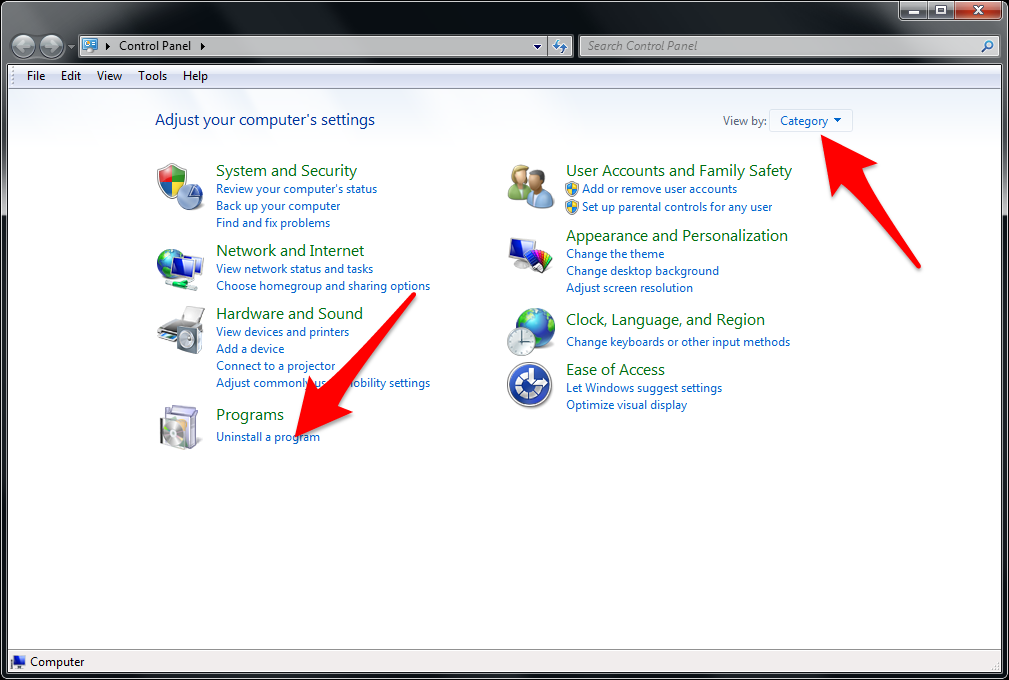Open Appearance and Personalization monitor icon
Screen dimensions: 1009x680
tap(530, 257)
